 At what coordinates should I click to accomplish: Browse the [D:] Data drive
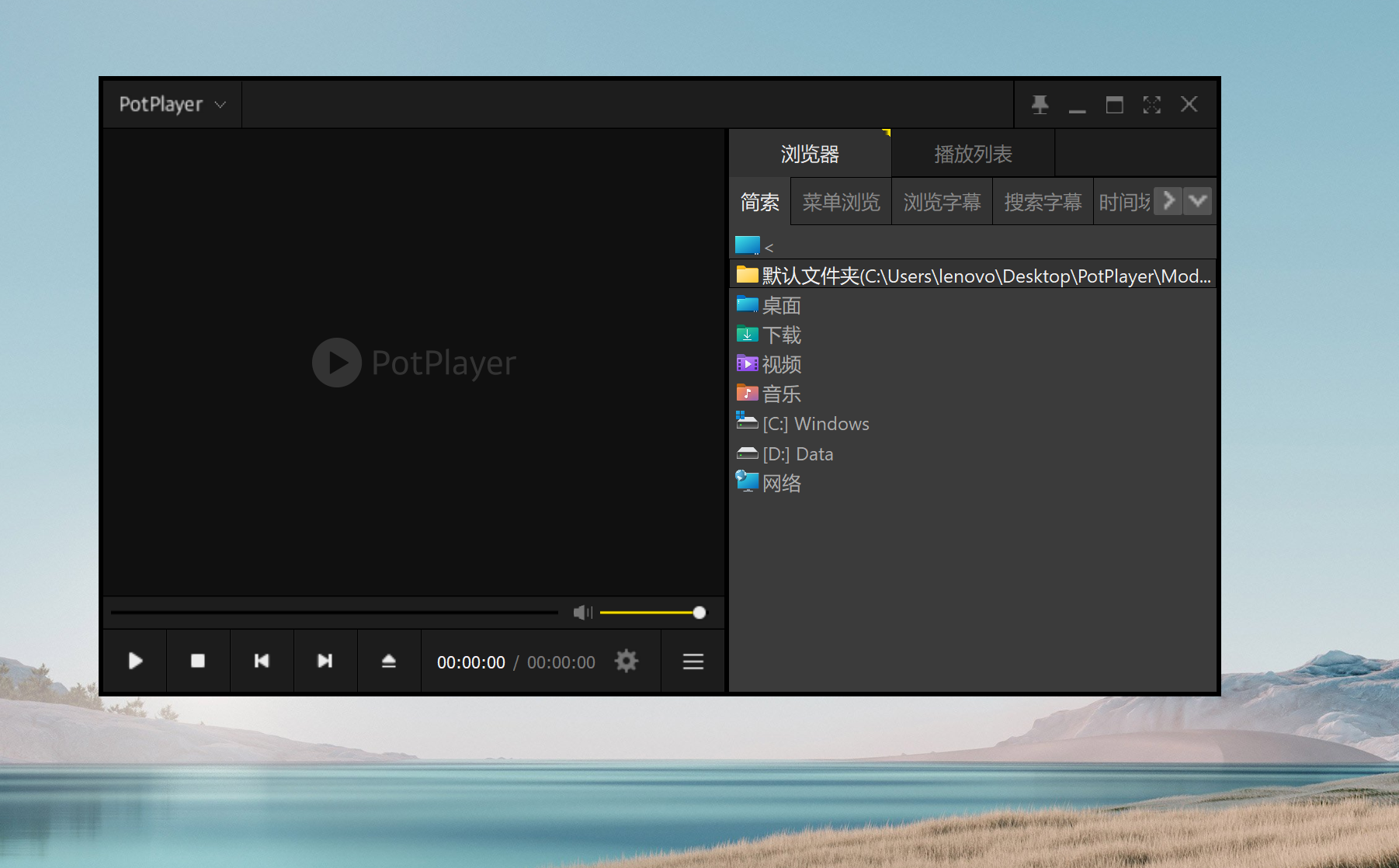pos(973,453)
